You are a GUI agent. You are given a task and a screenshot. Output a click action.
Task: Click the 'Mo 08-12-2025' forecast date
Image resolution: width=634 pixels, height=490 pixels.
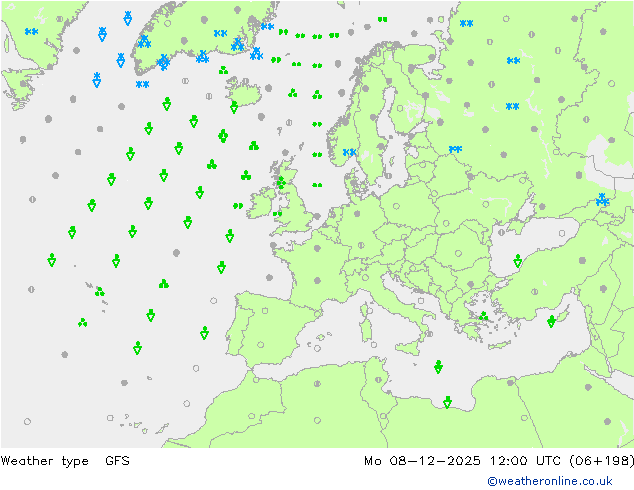(x=422, y=461)
